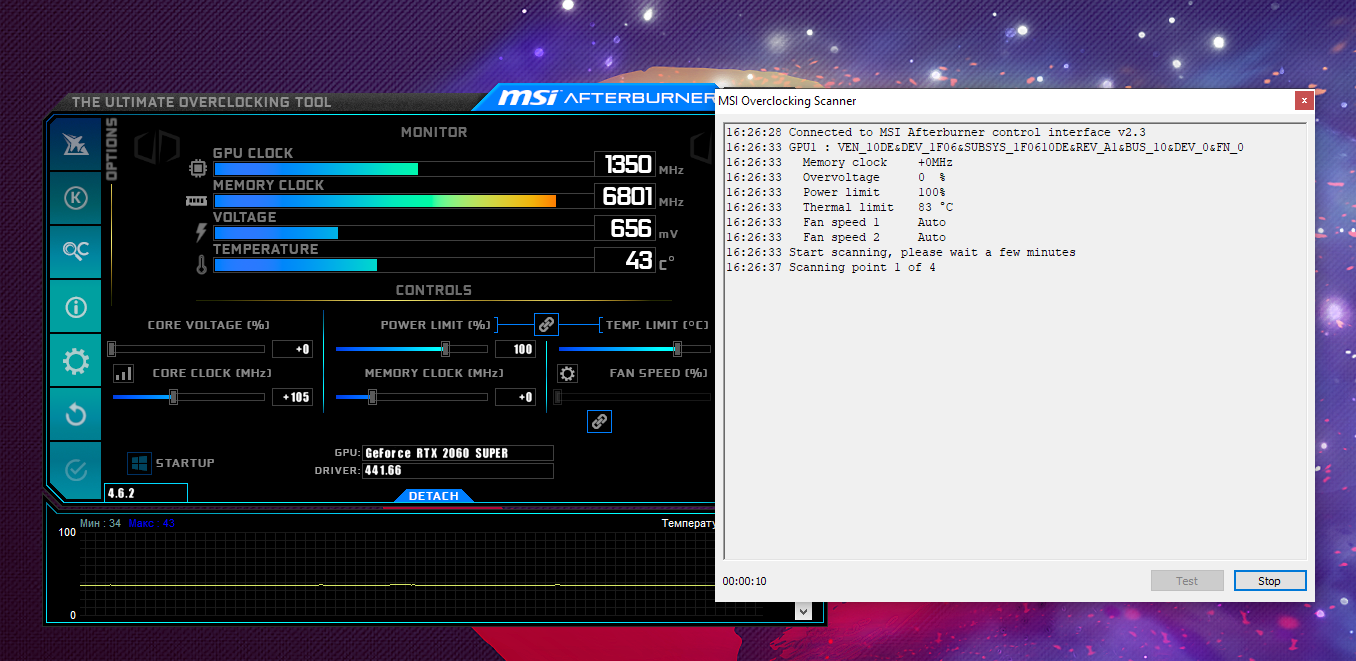Click the GPU name GeForce RTX 2060 SUPER field

coord(458,453)
